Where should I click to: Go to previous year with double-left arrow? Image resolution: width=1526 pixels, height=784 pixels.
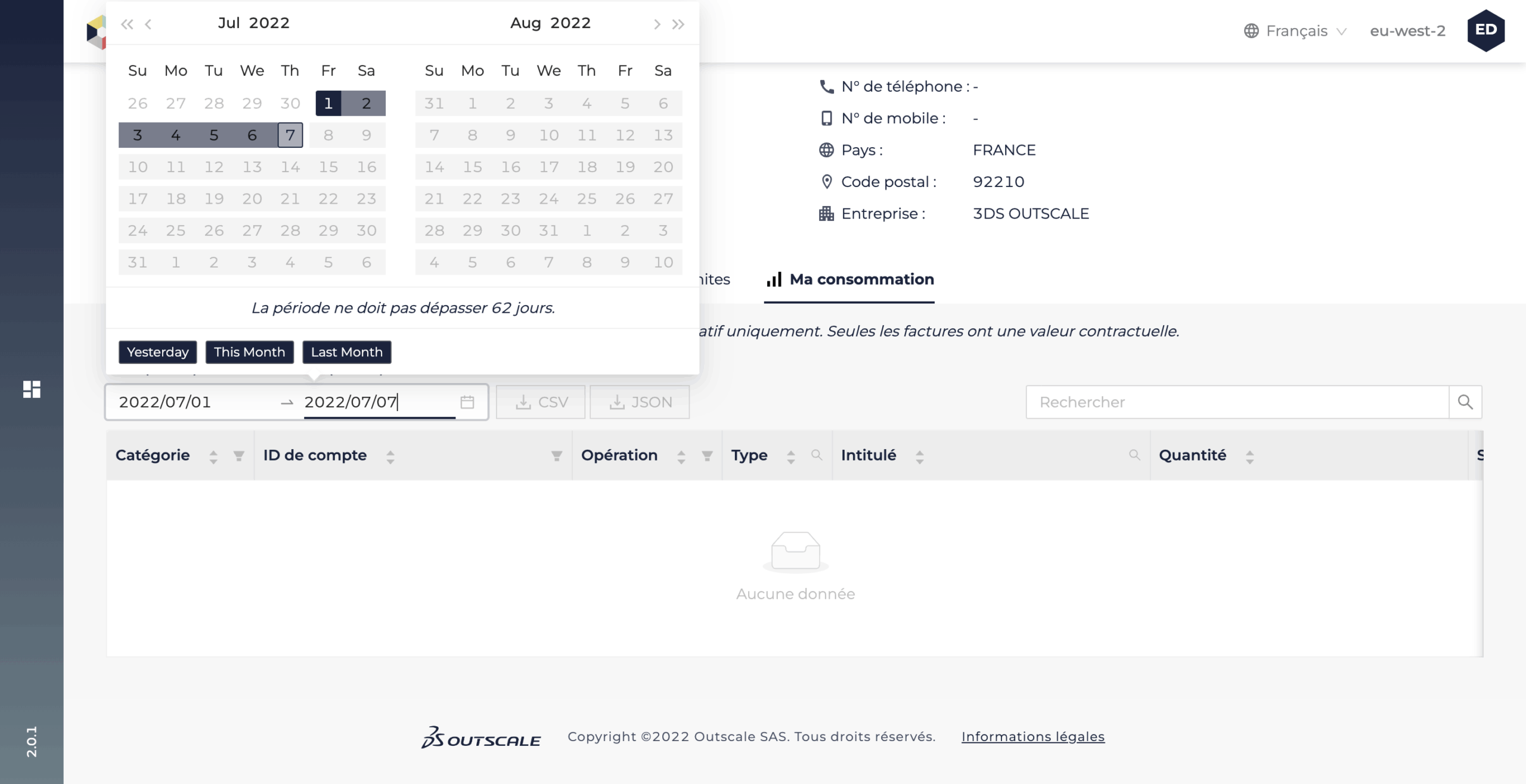[126, 24]
